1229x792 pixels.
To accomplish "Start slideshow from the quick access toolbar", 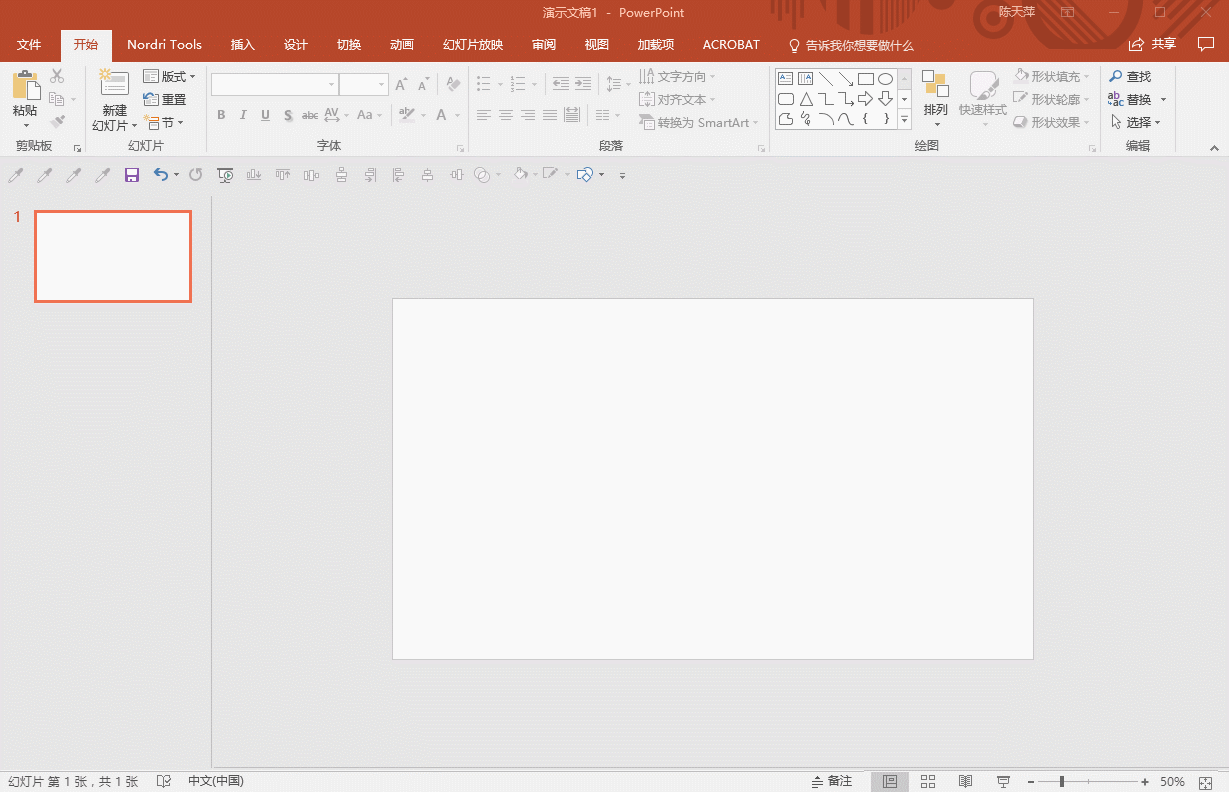I will (x=225, y=175).
